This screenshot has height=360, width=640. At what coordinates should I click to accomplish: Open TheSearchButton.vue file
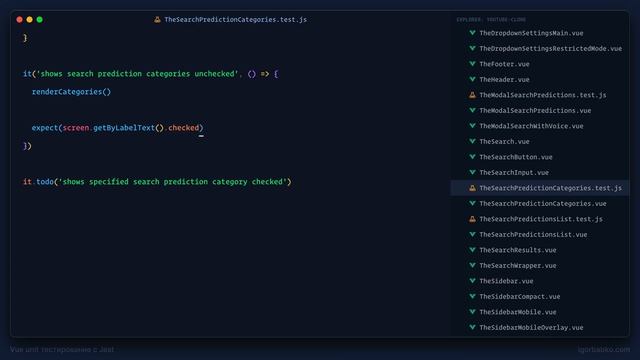tap(516, 157)
